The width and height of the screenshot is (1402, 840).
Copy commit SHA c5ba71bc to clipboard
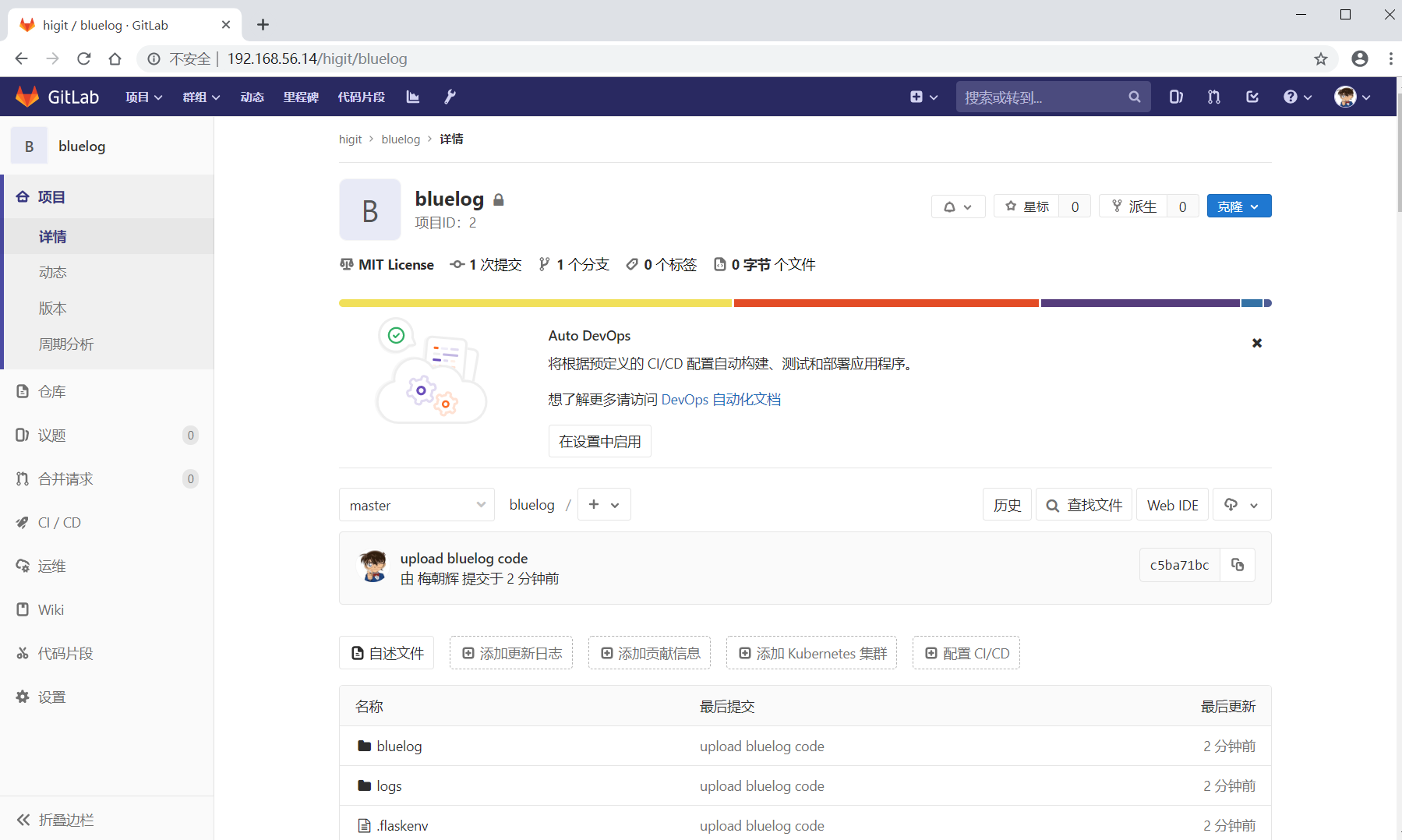click(x=1238, y=565)
